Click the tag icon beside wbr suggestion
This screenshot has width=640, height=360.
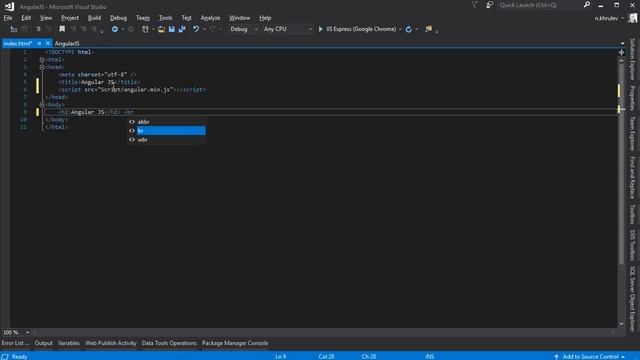132,140
